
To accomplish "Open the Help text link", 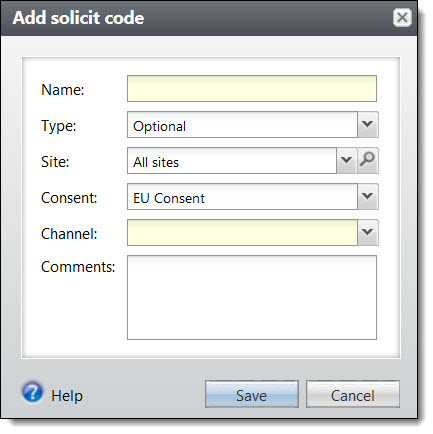I will (67, 396).
